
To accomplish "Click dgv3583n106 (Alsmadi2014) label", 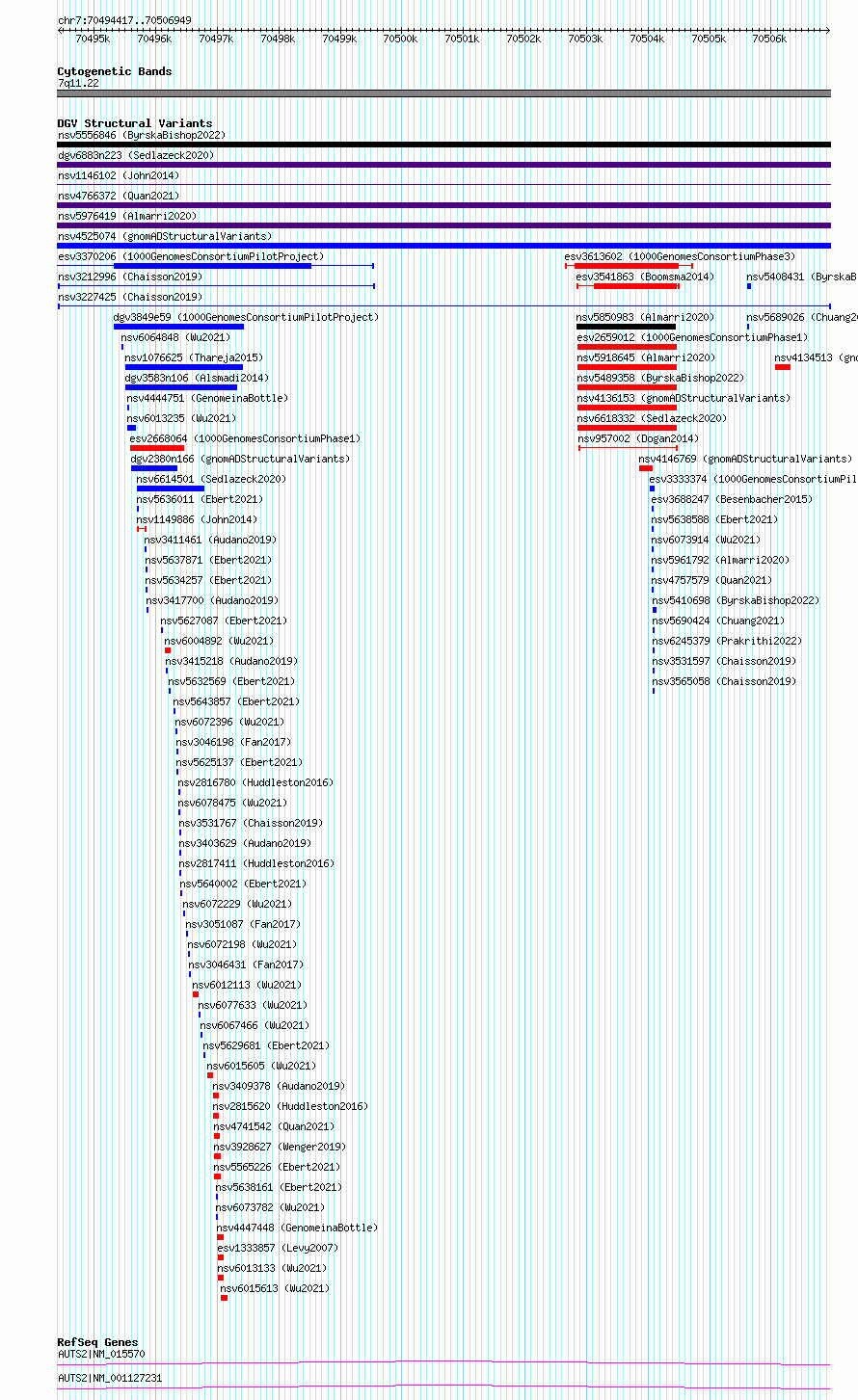I will [197, 378].
